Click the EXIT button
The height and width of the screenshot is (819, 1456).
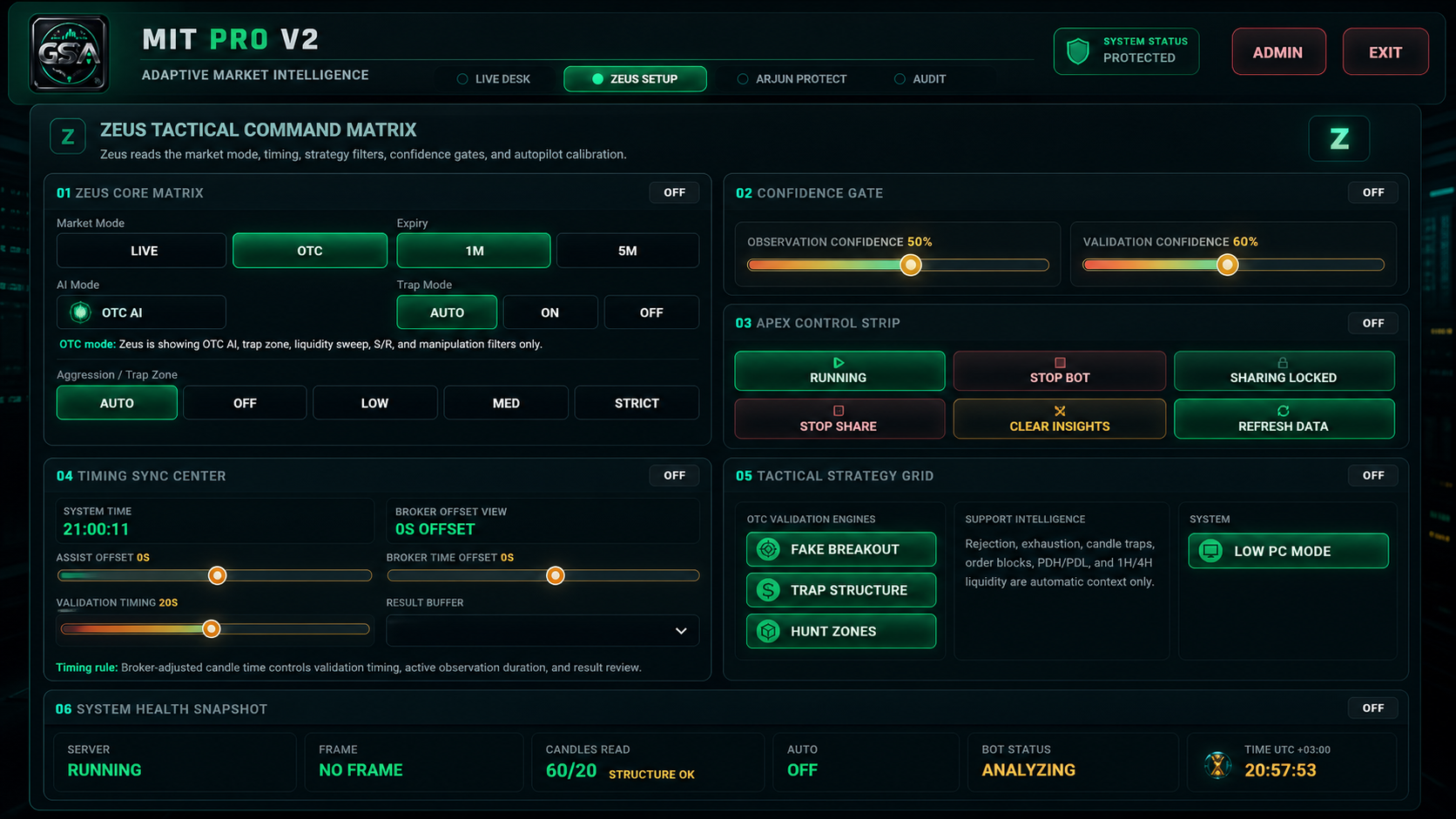[1385, 52]
